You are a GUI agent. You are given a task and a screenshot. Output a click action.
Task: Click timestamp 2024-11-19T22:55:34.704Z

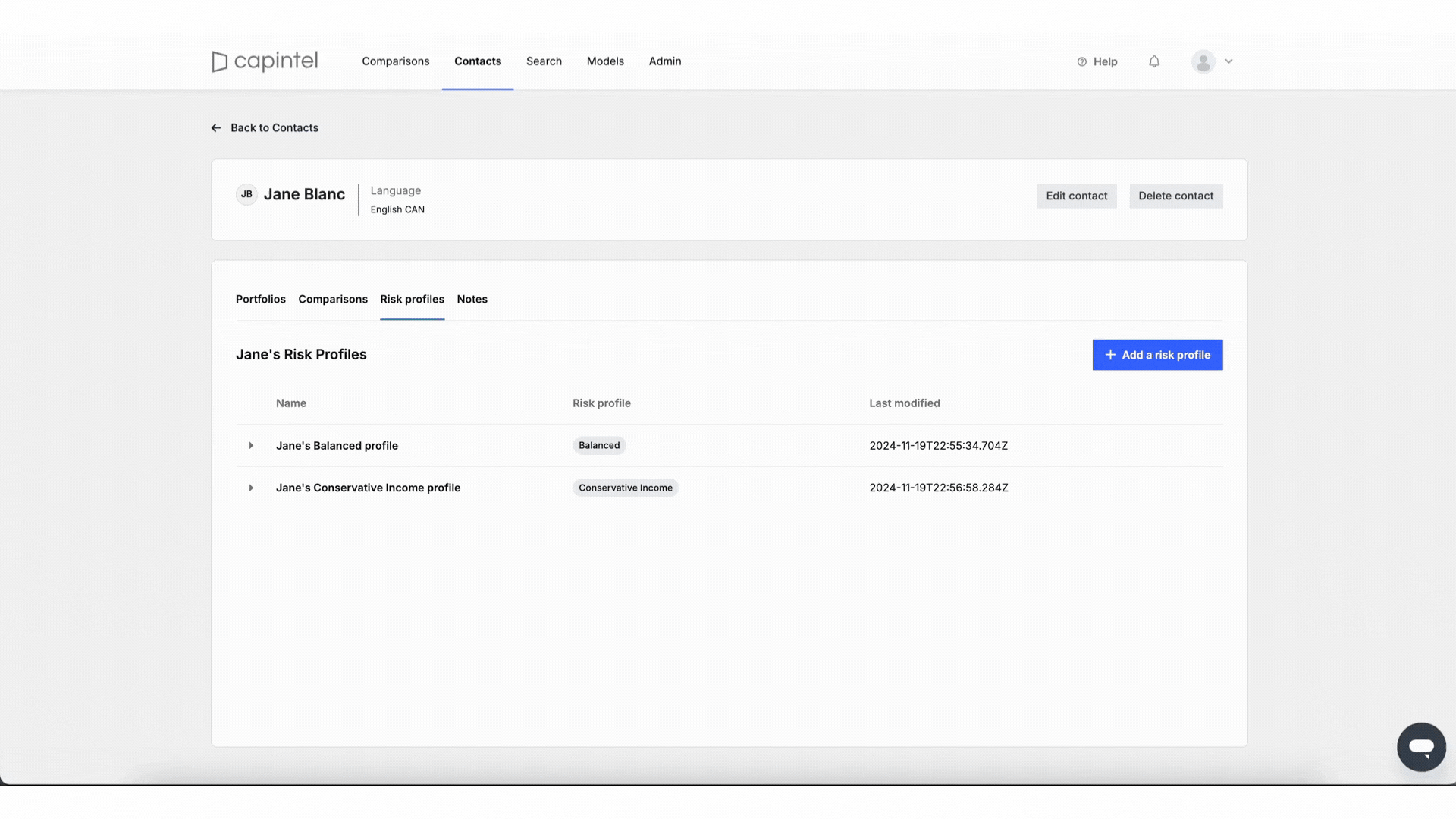939,446
